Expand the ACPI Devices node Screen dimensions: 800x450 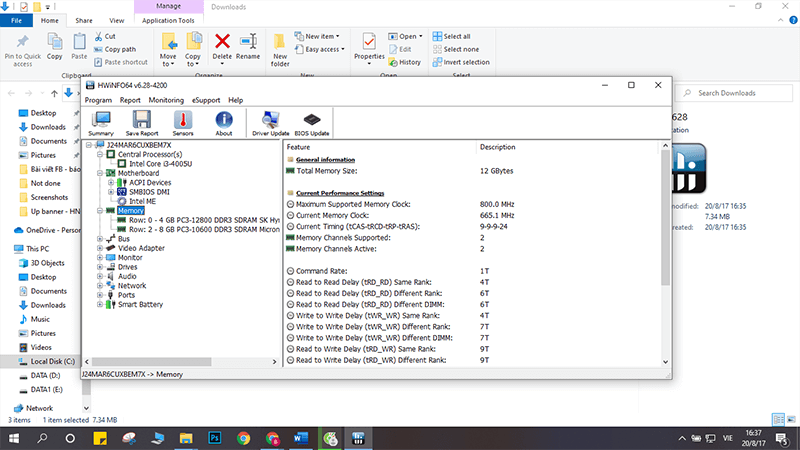[x=111, y=182]
